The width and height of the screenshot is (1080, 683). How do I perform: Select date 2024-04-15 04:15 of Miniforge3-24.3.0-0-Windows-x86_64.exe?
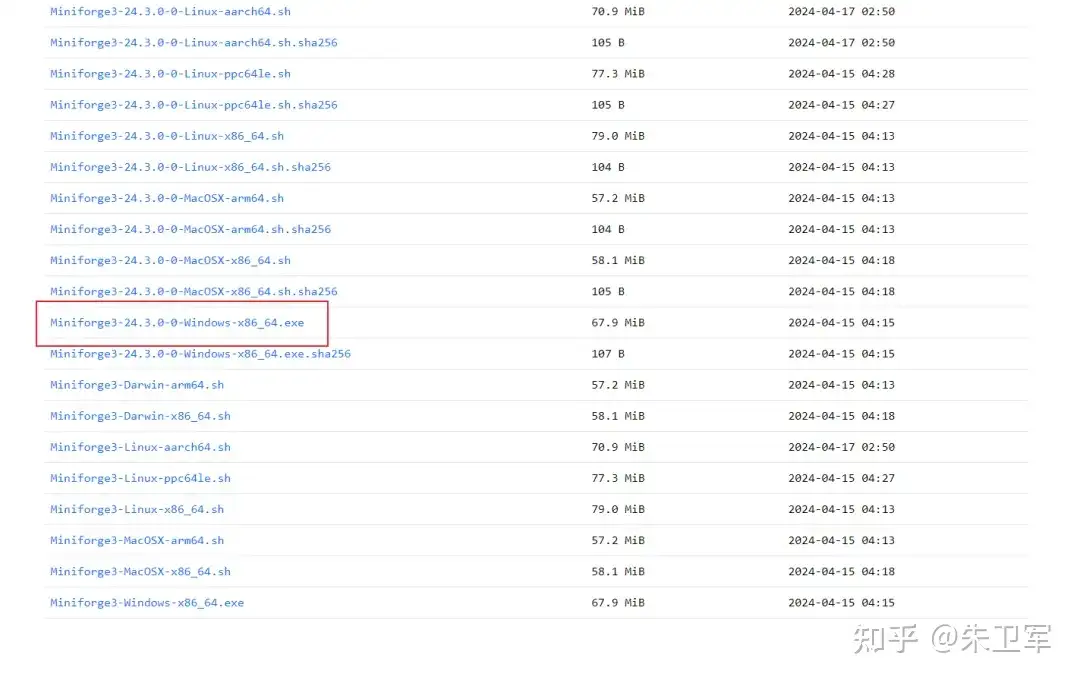pyautogui.click(x=842, y=322)
